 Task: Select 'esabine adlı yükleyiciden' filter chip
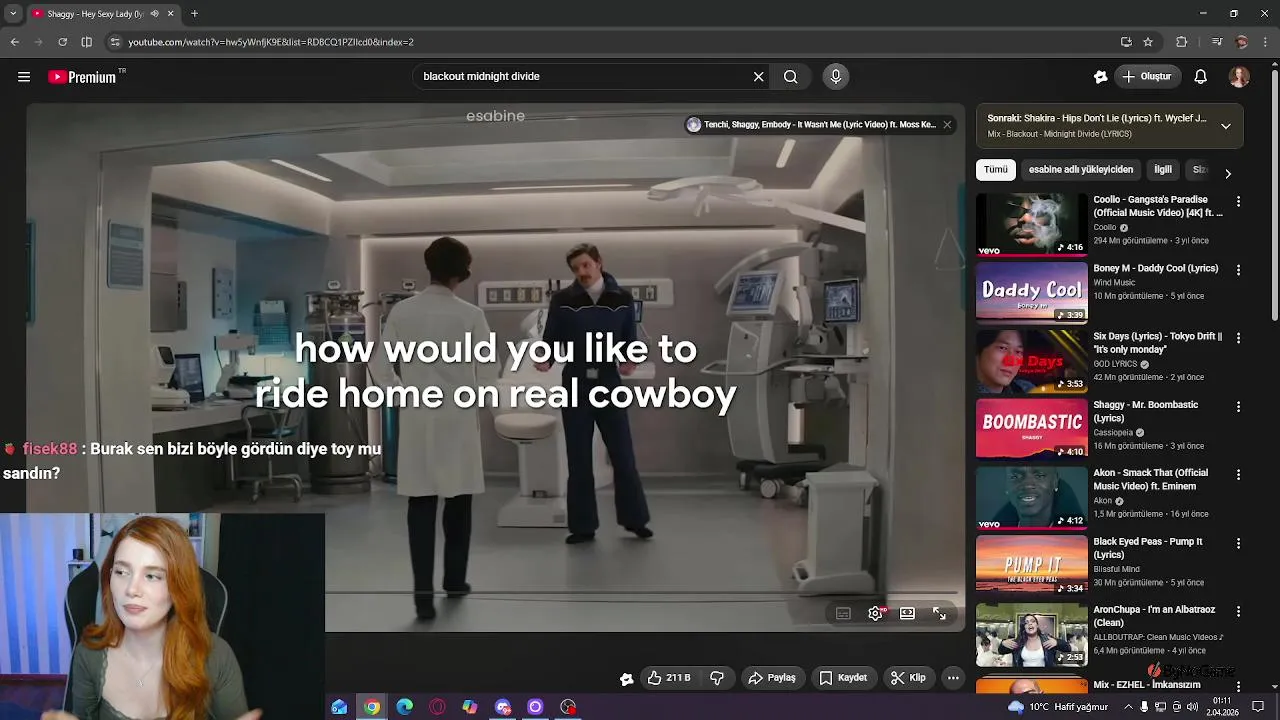pos(1081,170)
